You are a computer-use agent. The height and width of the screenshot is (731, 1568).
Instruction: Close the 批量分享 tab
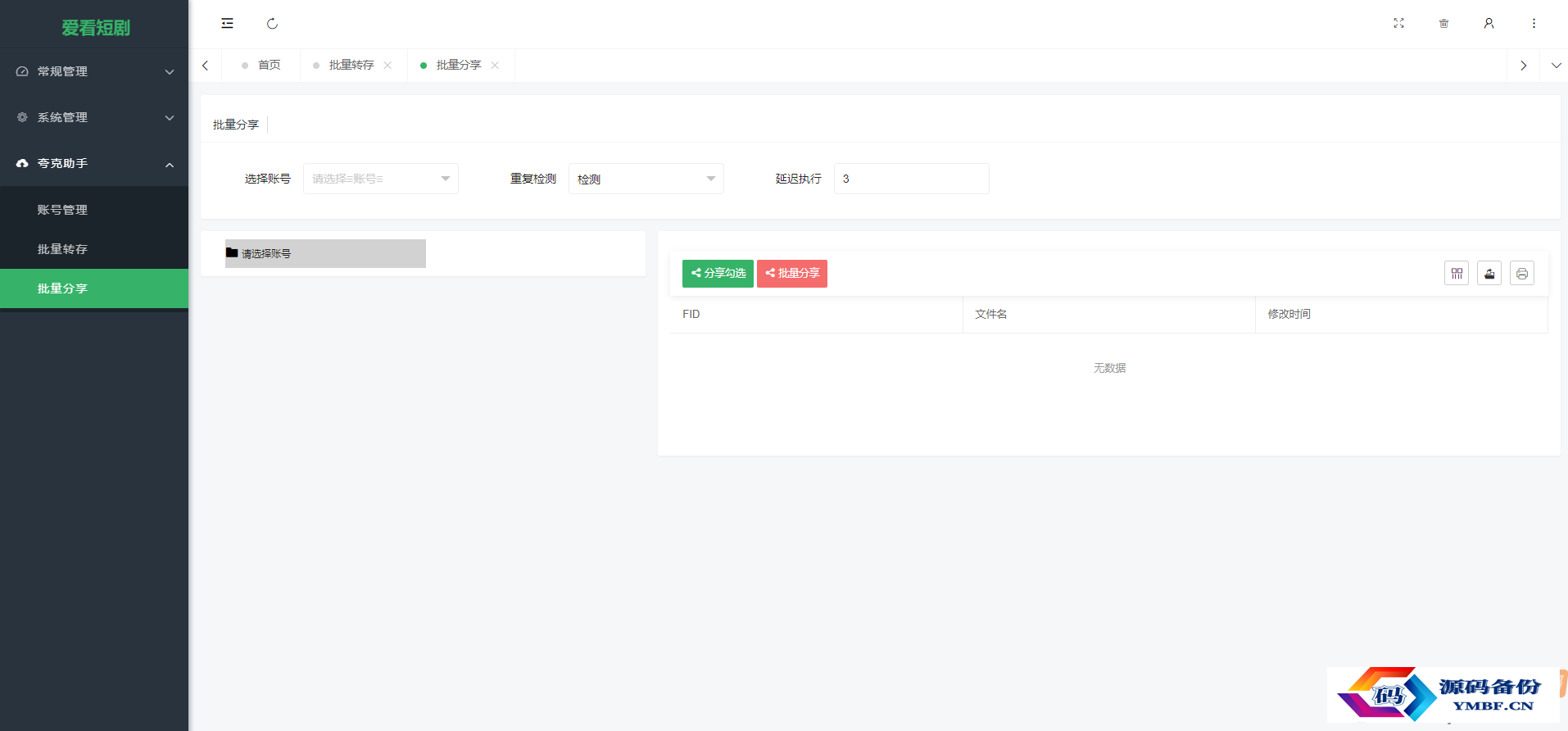(495, 66)
